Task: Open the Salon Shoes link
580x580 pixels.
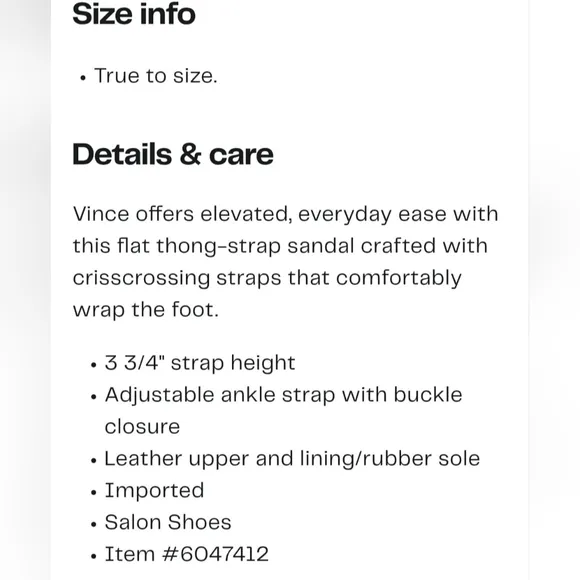Action: 168,522
